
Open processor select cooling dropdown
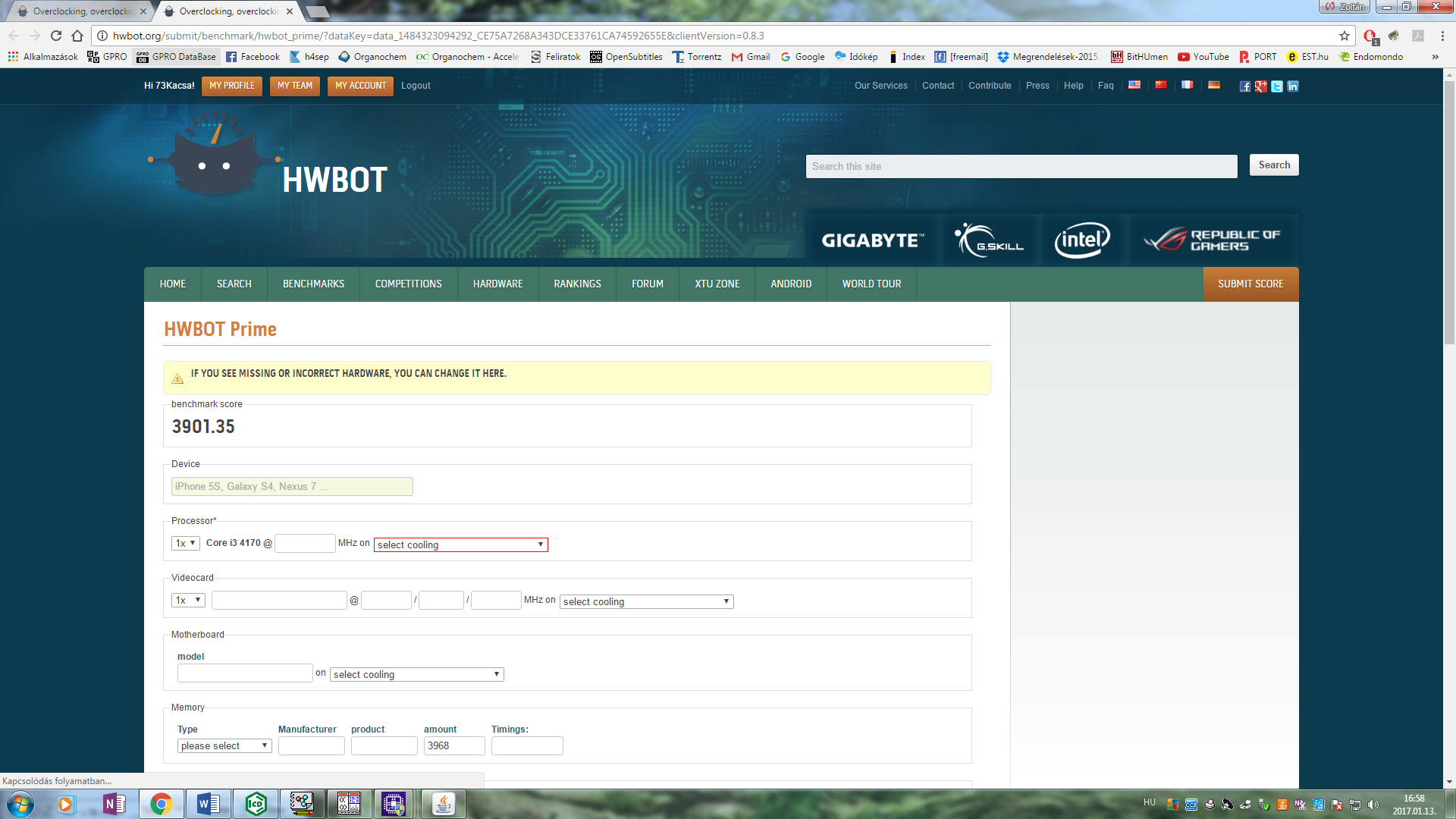point(460,544)
